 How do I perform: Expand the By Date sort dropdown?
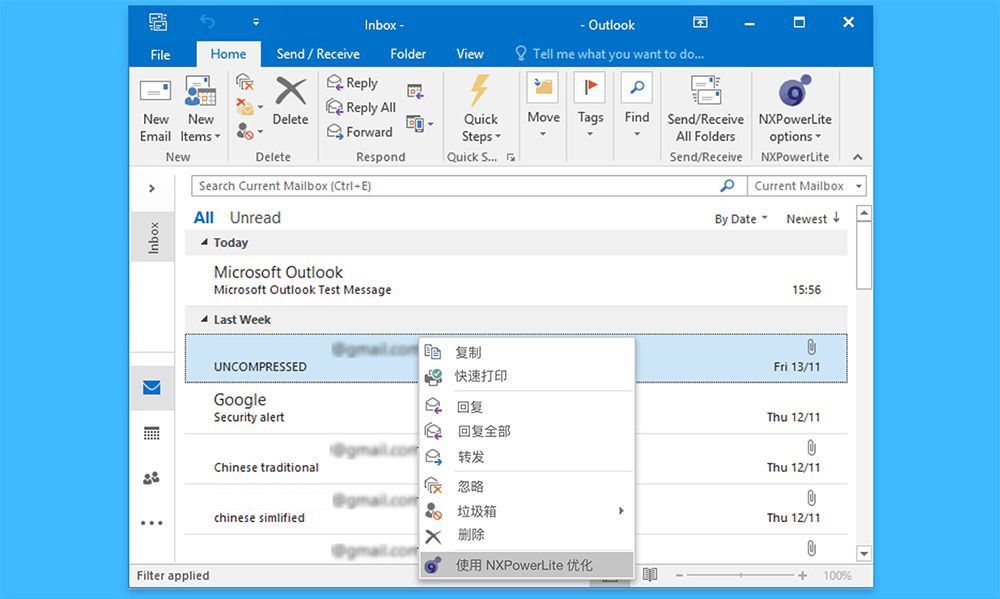click(741, 219)
